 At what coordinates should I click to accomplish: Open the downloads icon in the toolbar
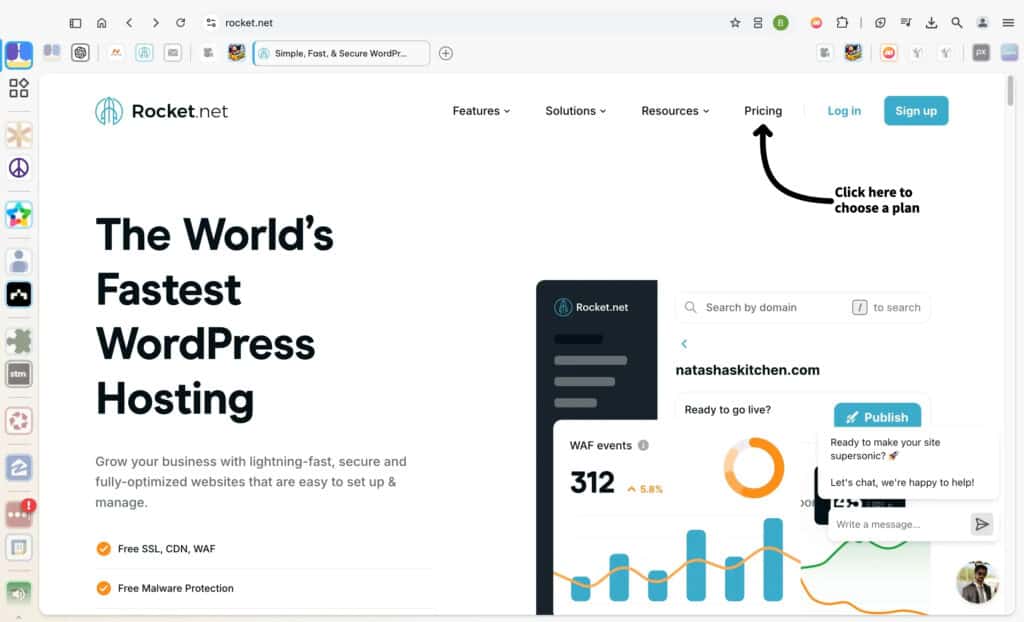coord(931,22)
